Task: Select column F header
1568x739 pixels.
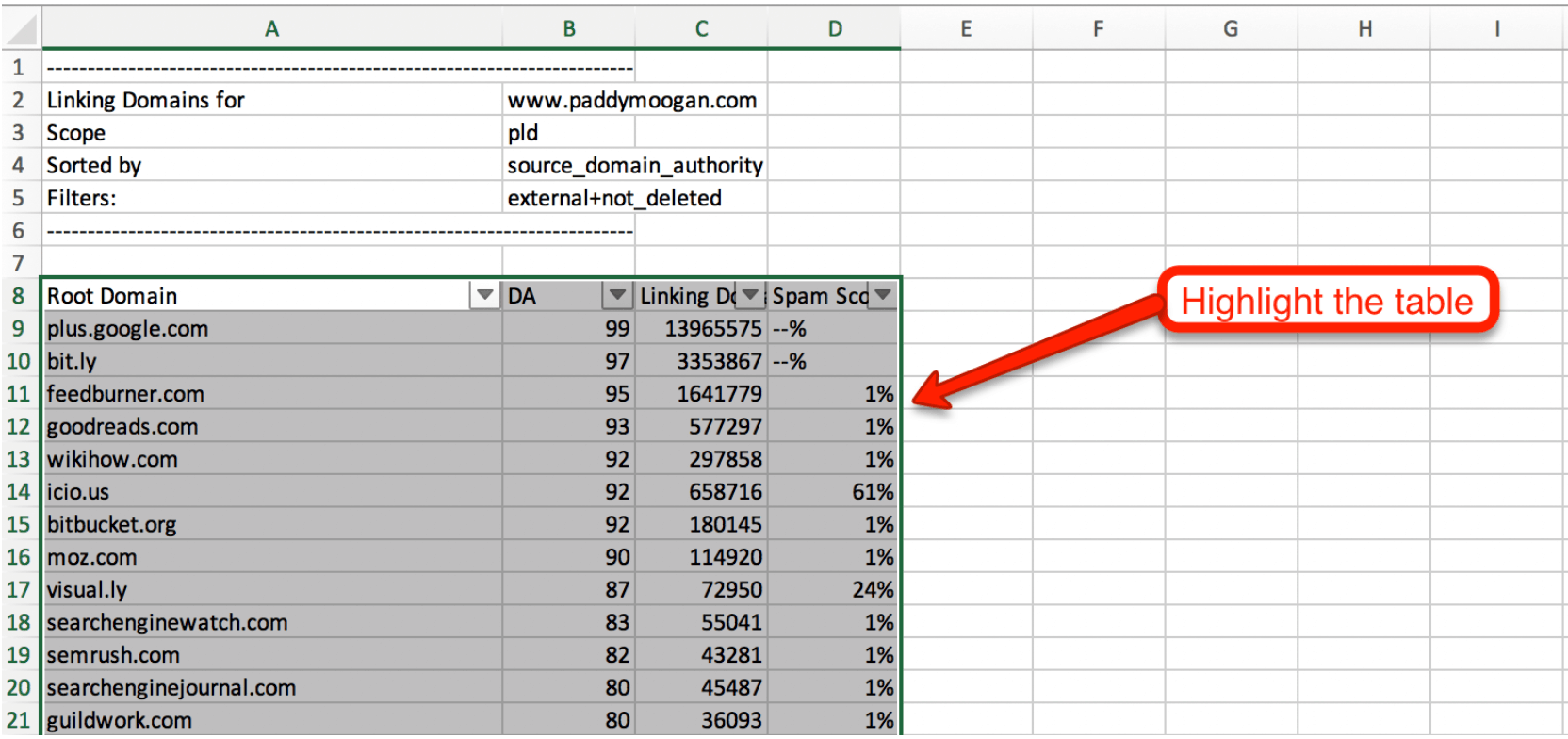Action: pos(1099,29)
